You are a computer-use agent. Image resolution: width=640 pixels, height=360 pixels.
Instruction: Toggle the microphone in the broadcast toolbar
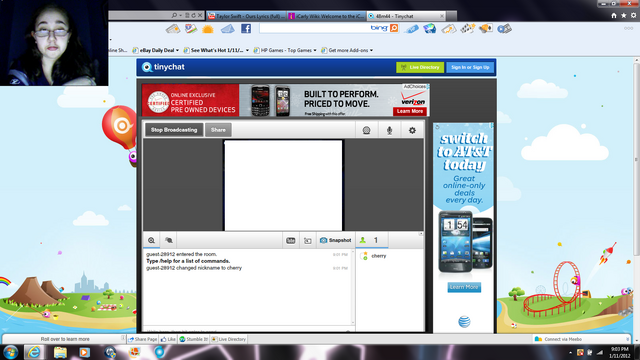pos(389,130)
